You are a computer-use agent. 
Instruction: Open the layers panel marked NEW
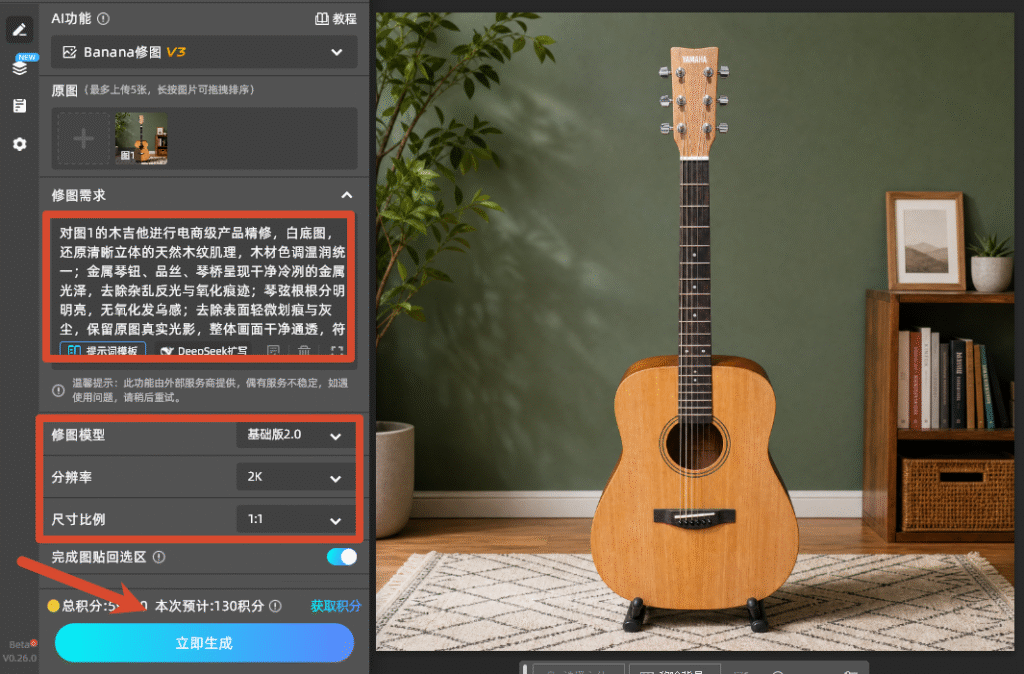[20, 67]
